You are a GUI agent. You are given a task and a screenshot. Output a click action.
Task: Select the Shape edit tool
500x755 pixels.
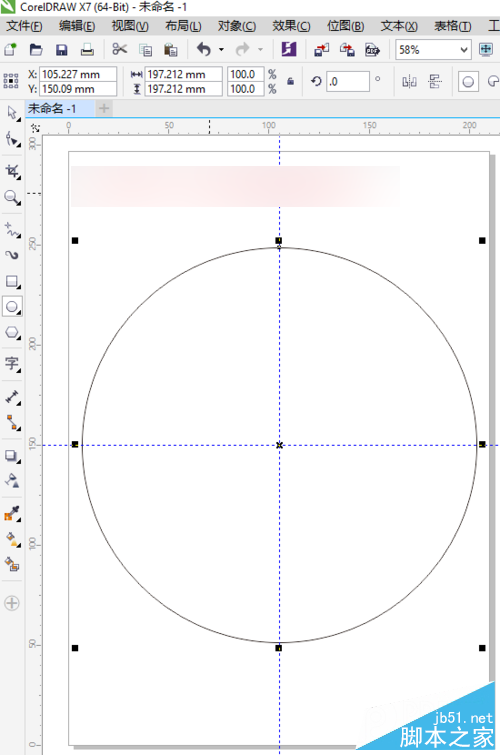pyautogui.click(x=12, y=140)
